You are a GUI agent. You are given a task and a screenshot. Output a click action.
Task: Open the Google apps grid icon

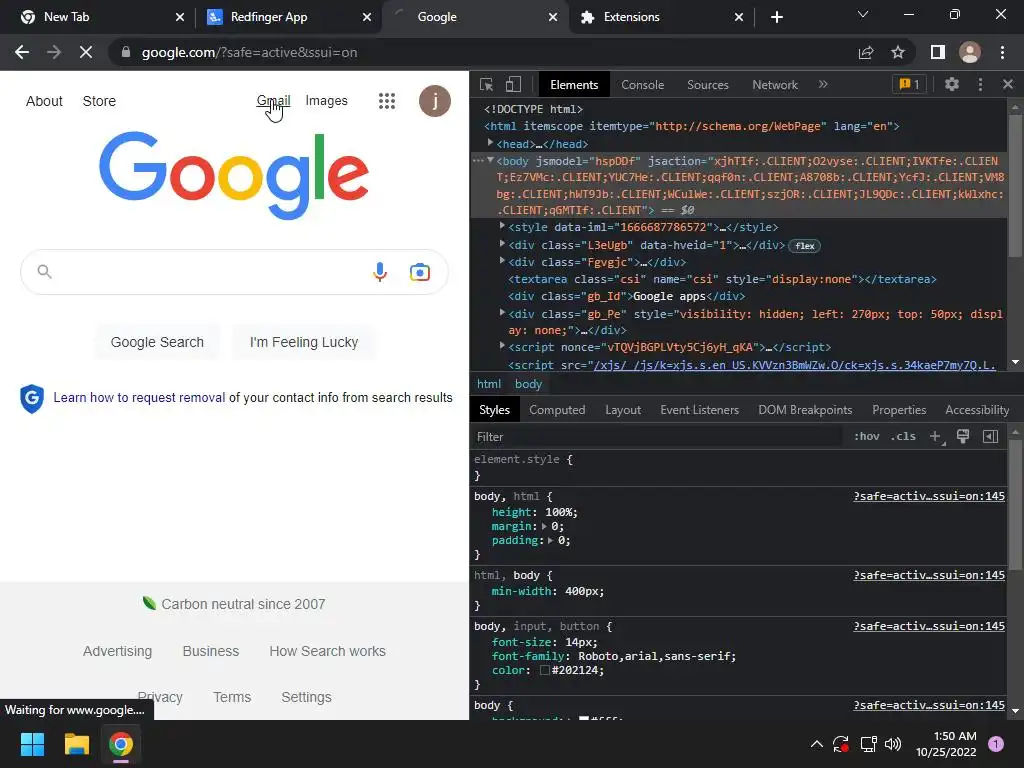(387, 101)
